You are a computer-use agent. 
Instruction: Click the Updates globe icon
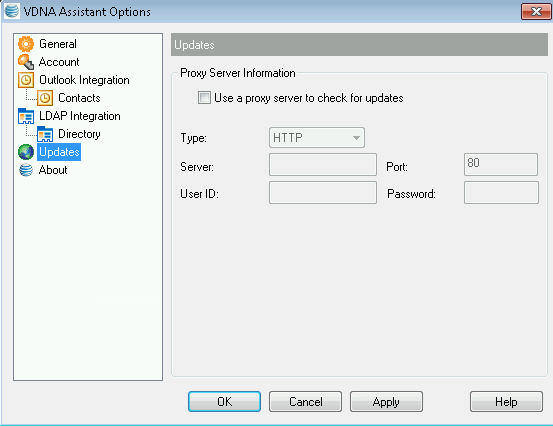tap(26, 152)
